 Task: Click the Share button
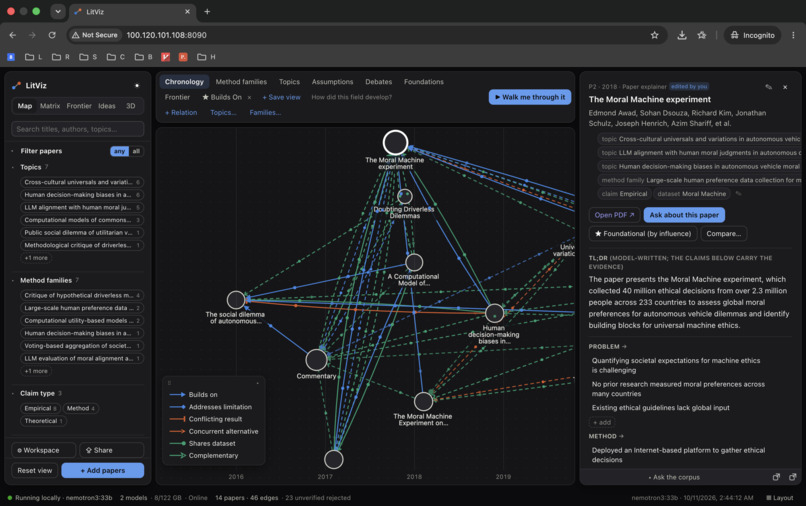pyautogui.click(x=112, y=450)
